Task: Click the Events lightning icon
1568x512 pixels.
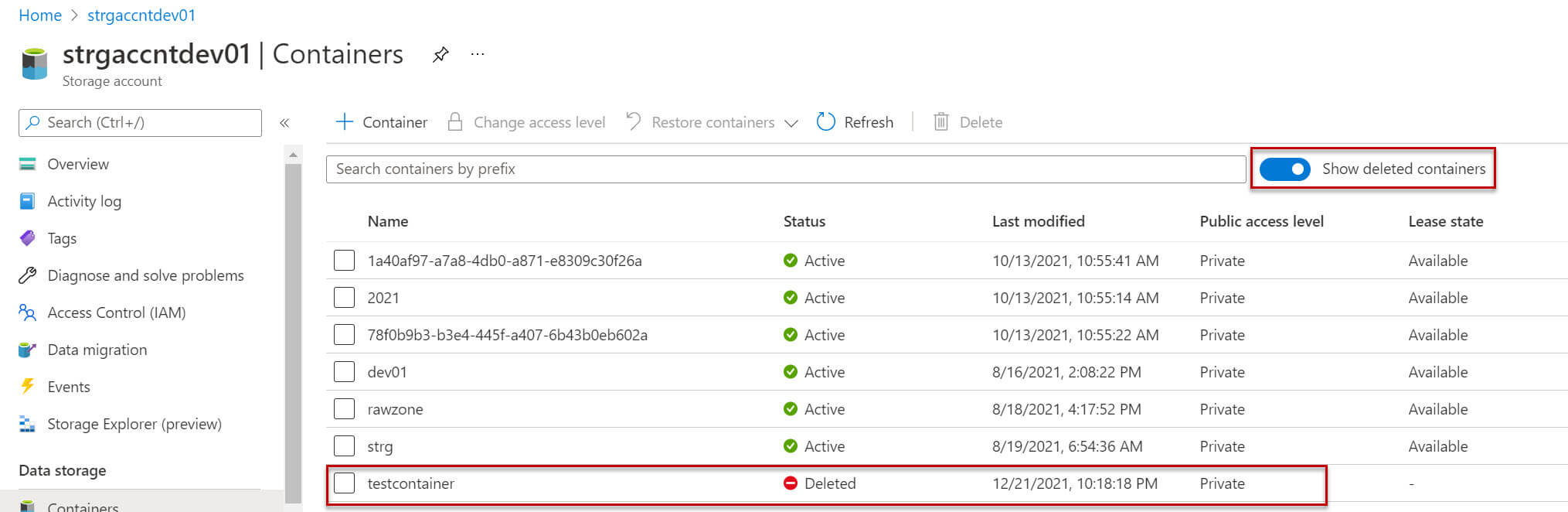Action: 28,387
